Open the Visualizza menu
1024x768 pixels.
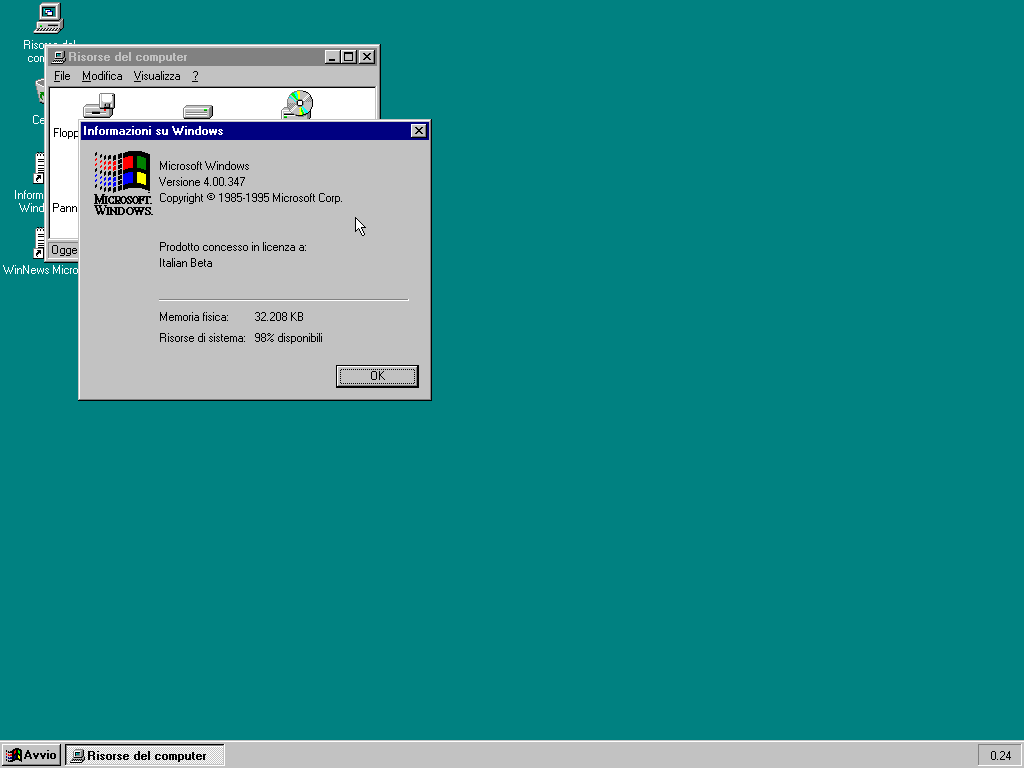157,76
